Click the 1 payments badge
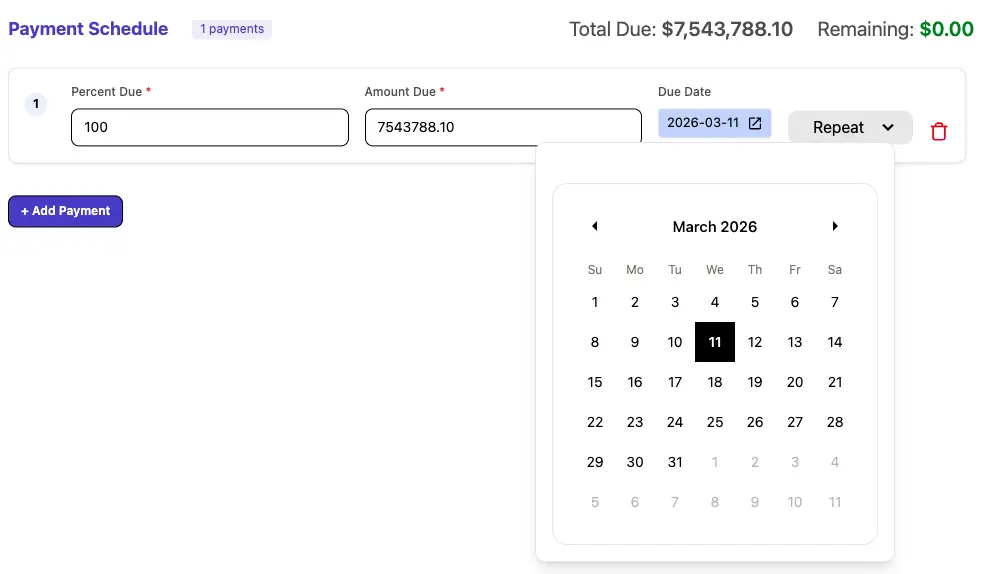Screen dimensions: 986x574 (232, 29)
